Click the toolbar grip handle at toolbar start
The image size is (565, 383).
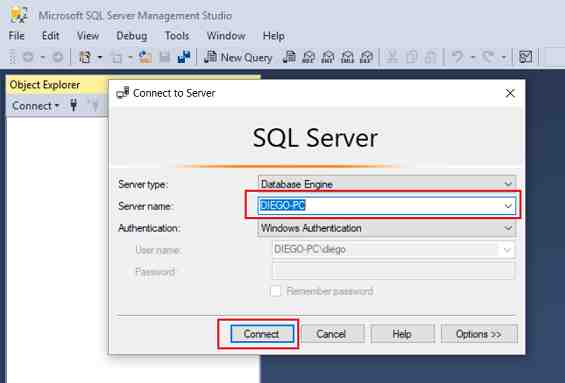[13, 57]
